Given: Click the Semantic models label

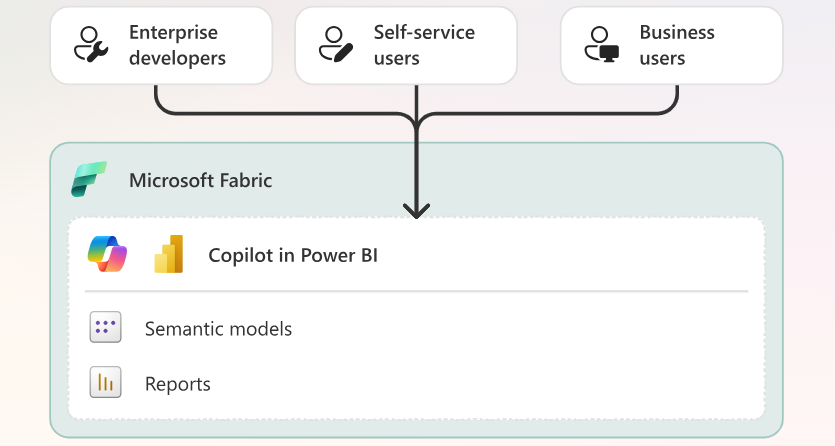Looking at the screenshot, I should coord(218,329).
